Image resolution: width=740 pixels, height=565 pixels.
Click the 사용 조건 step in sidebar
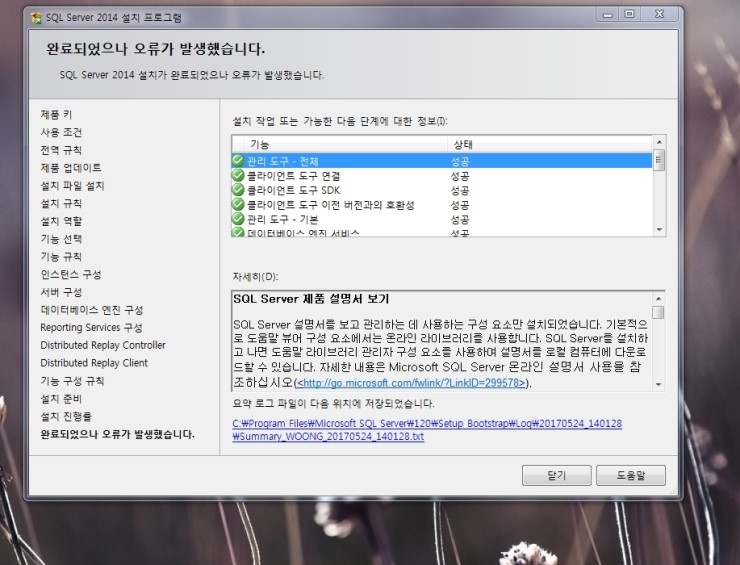point(61,132)
